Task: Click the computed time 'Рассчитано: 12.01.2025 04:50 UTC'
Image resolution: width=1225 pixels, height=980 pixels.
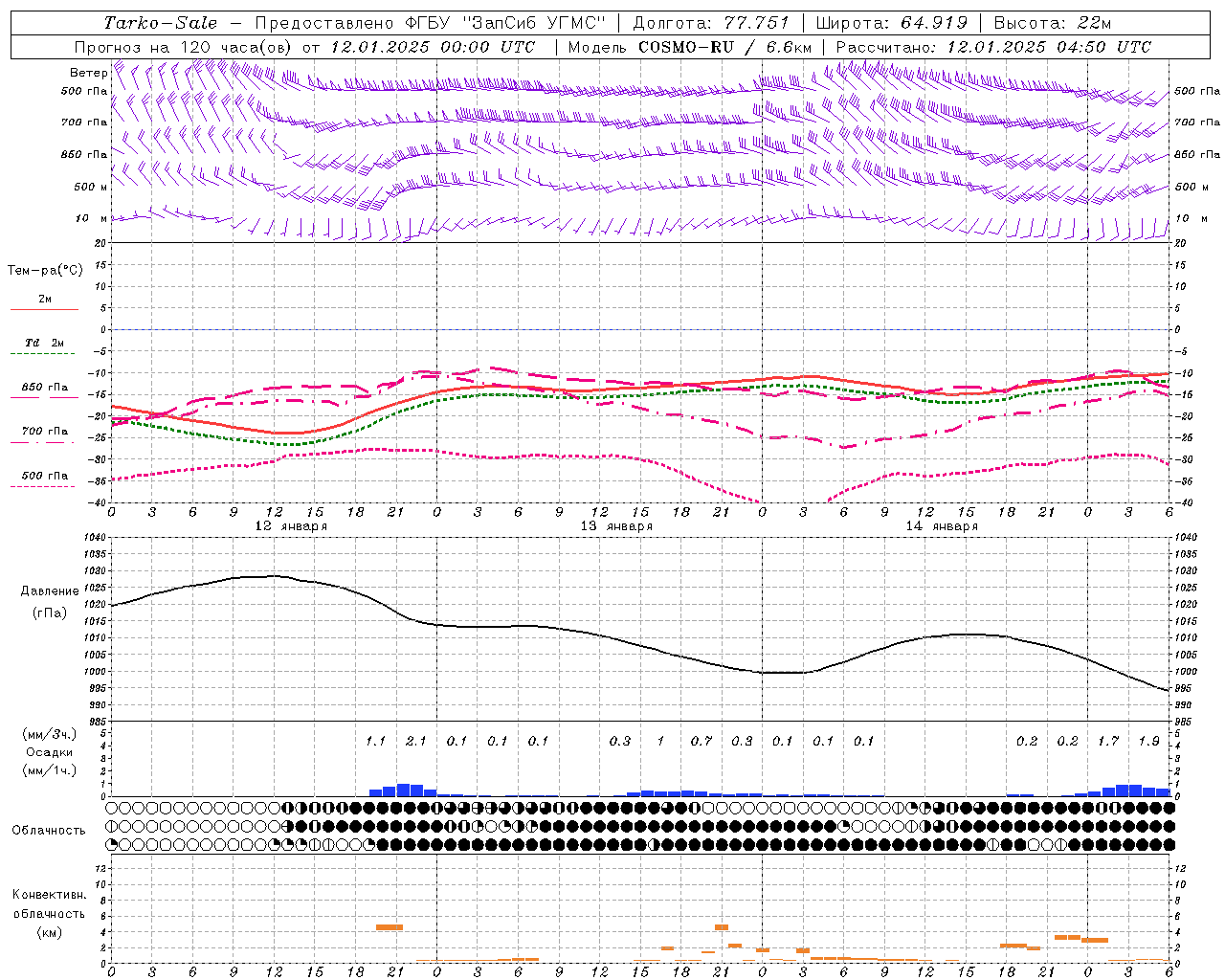Action: click(993, 47)
